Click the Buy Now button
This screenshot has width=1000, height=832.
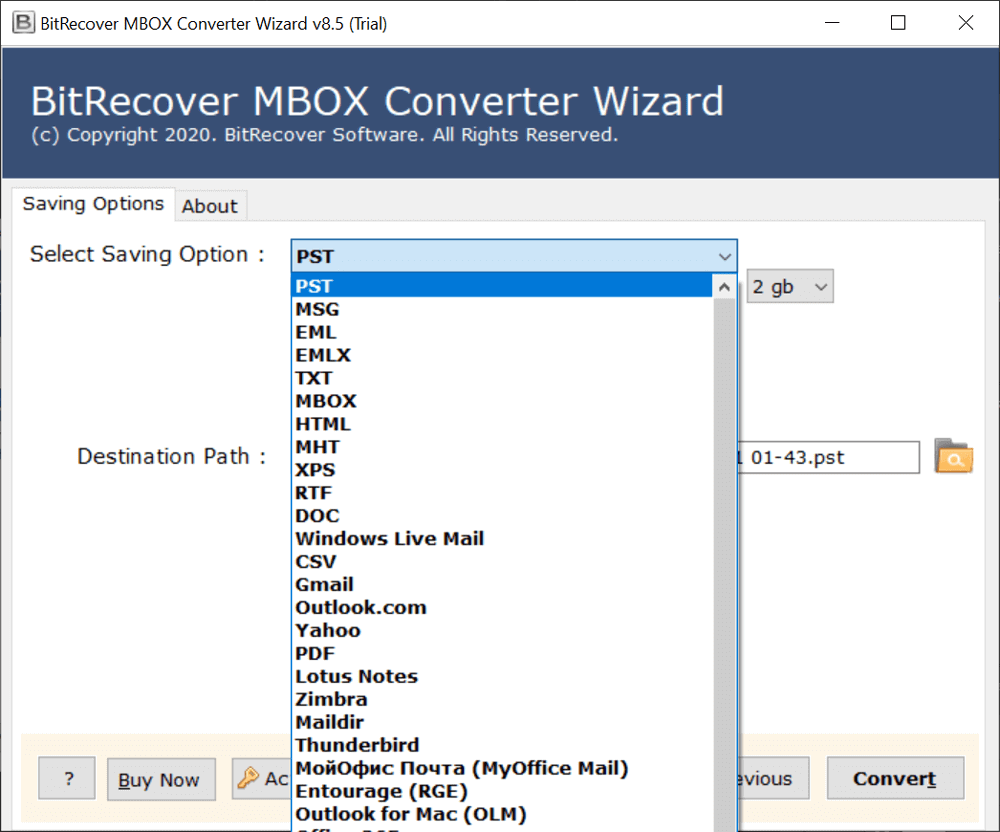(160, 778)
